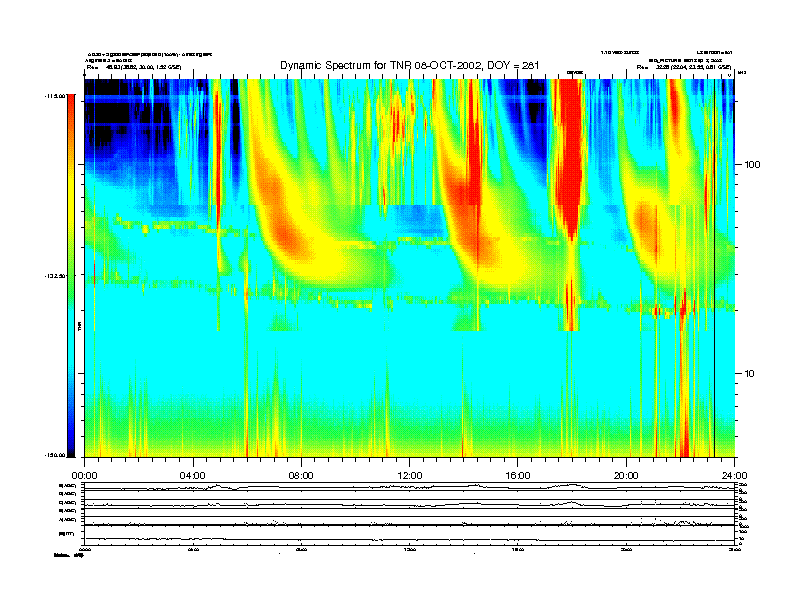Click the 16:00 label on the spectrum time axis

point(518,476)
